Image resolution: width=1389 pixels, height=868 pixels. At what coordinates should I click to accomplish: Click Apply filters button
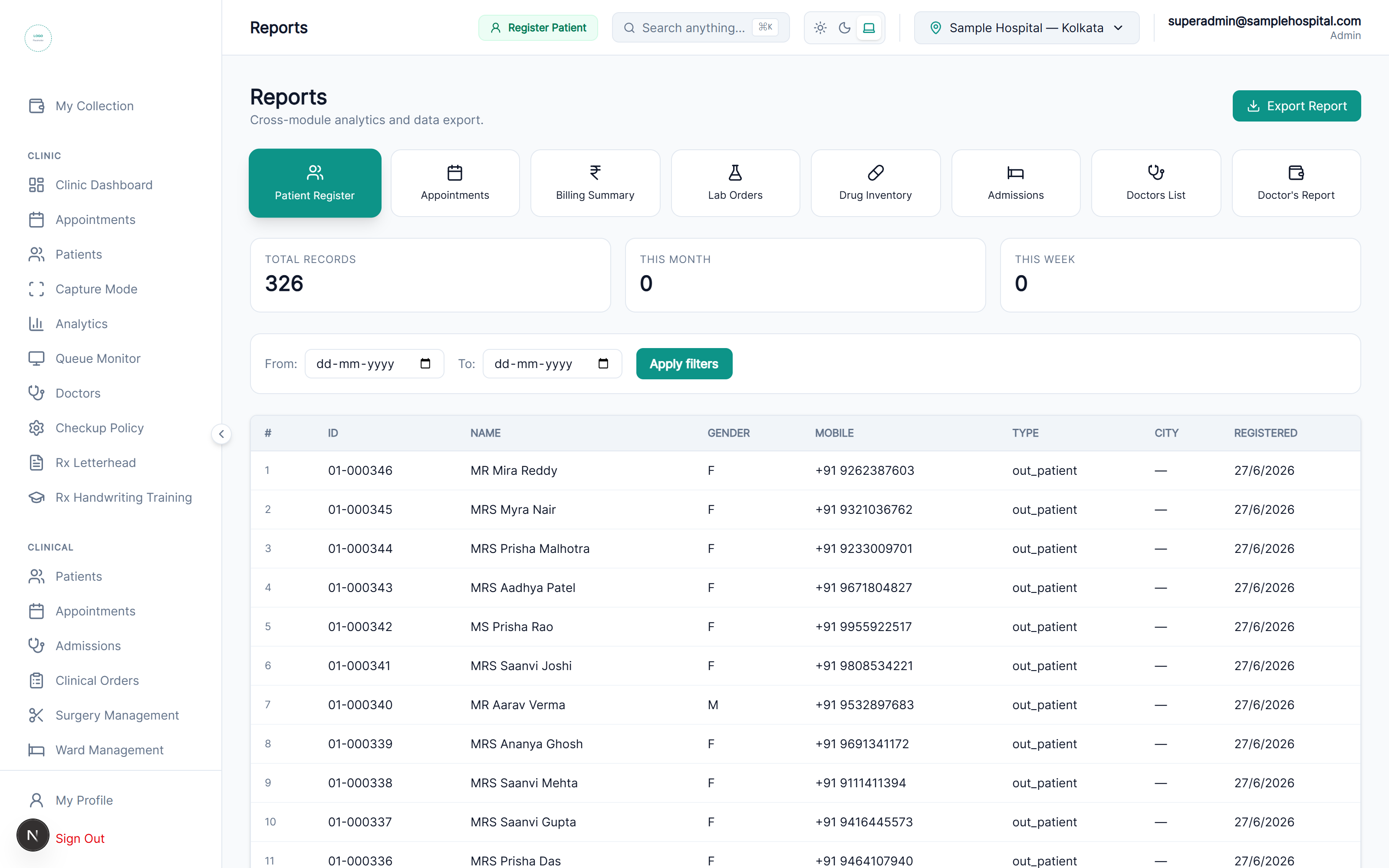tap(684, 363)
